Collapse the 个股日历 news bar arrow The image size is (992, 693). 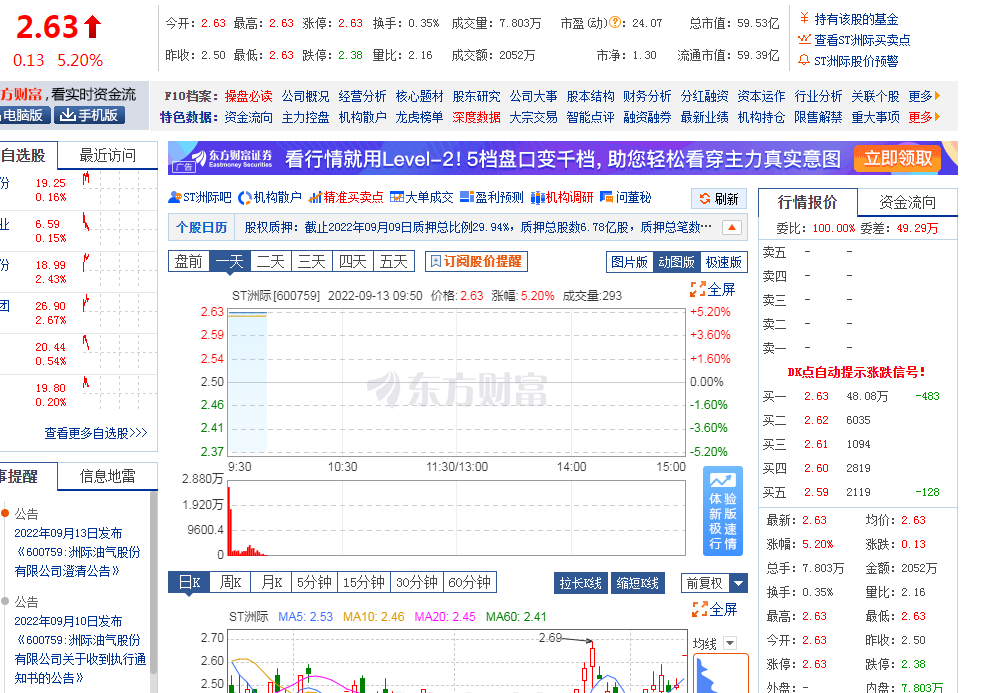[732, 227]
